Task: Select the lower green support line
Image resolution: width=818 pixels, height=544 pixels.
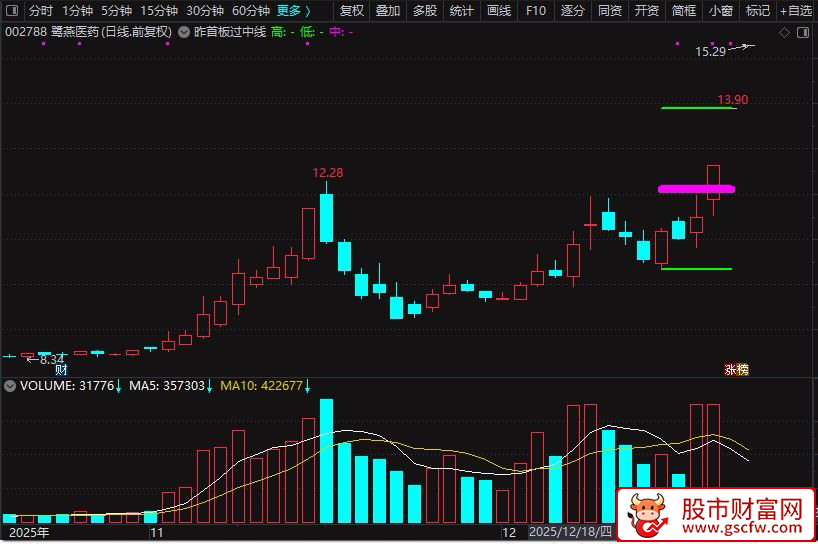Action: point(696,269)
